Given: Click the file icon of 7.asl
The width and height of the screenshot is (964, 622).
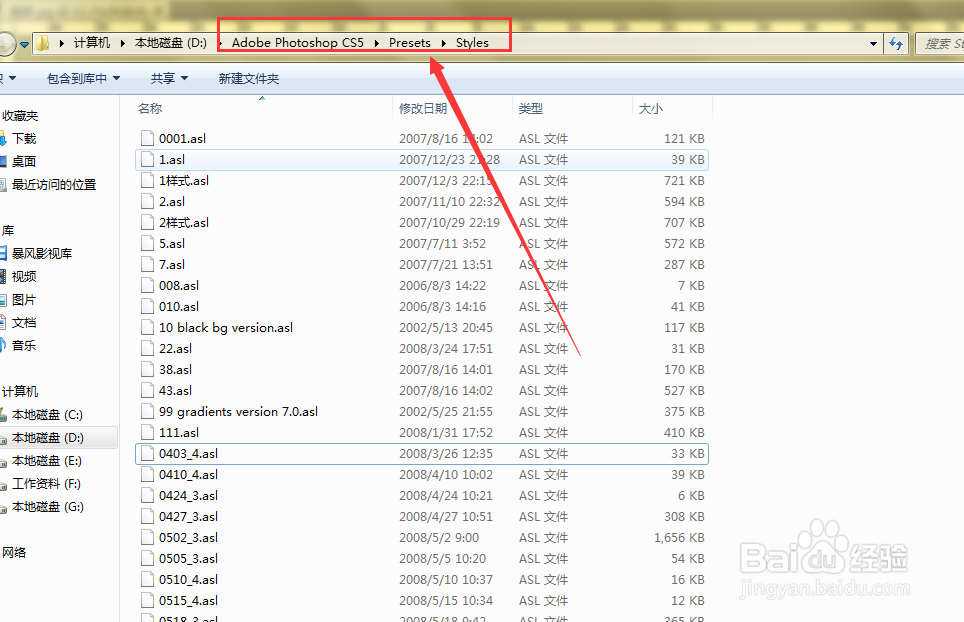Looking at the screenshot, I should click(x=147, y=264).
